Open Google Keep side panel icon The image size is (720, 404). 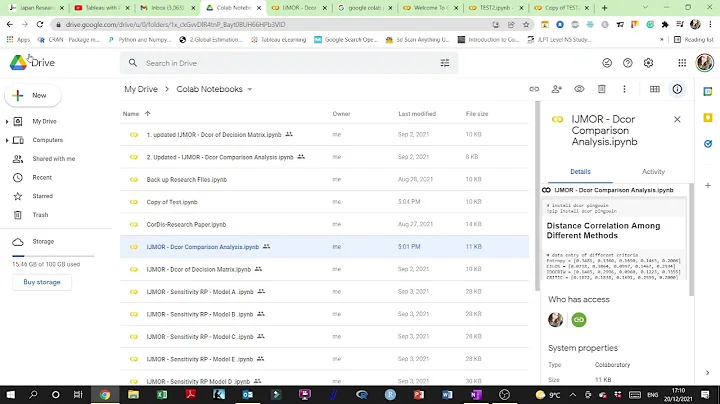coord(708,118)
